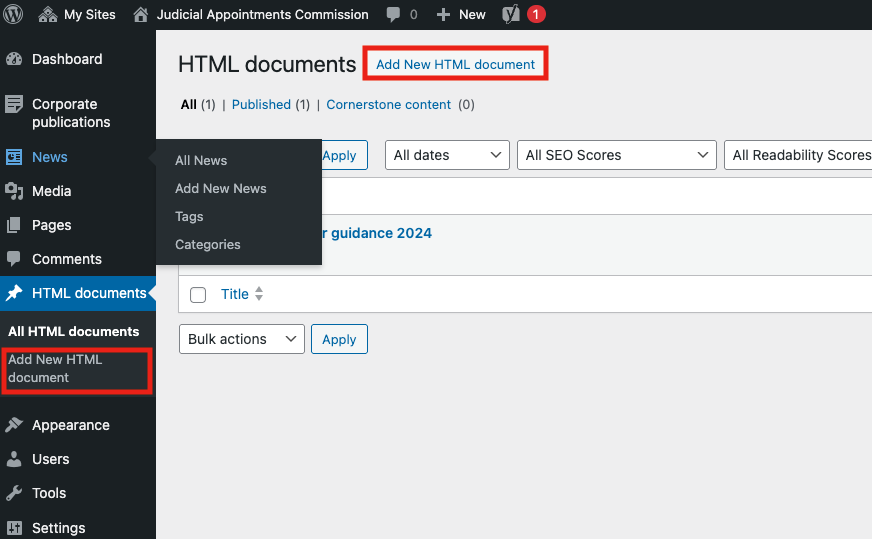Image resolution: width=872 pixels, height=539 pixels.
Task: Open the comments bubble icon in admin bar
Action: coord(394,14)
